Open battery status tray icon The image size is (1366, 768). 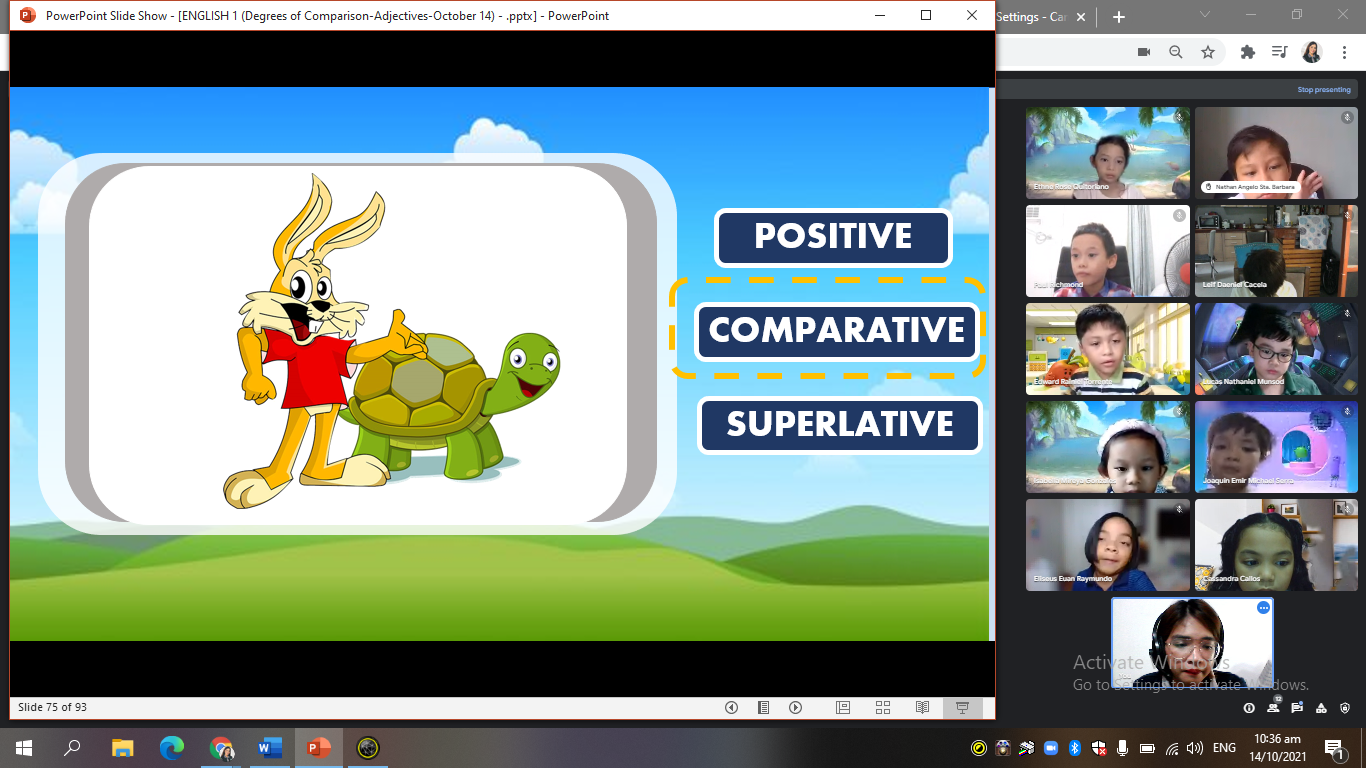(1147, 748)
